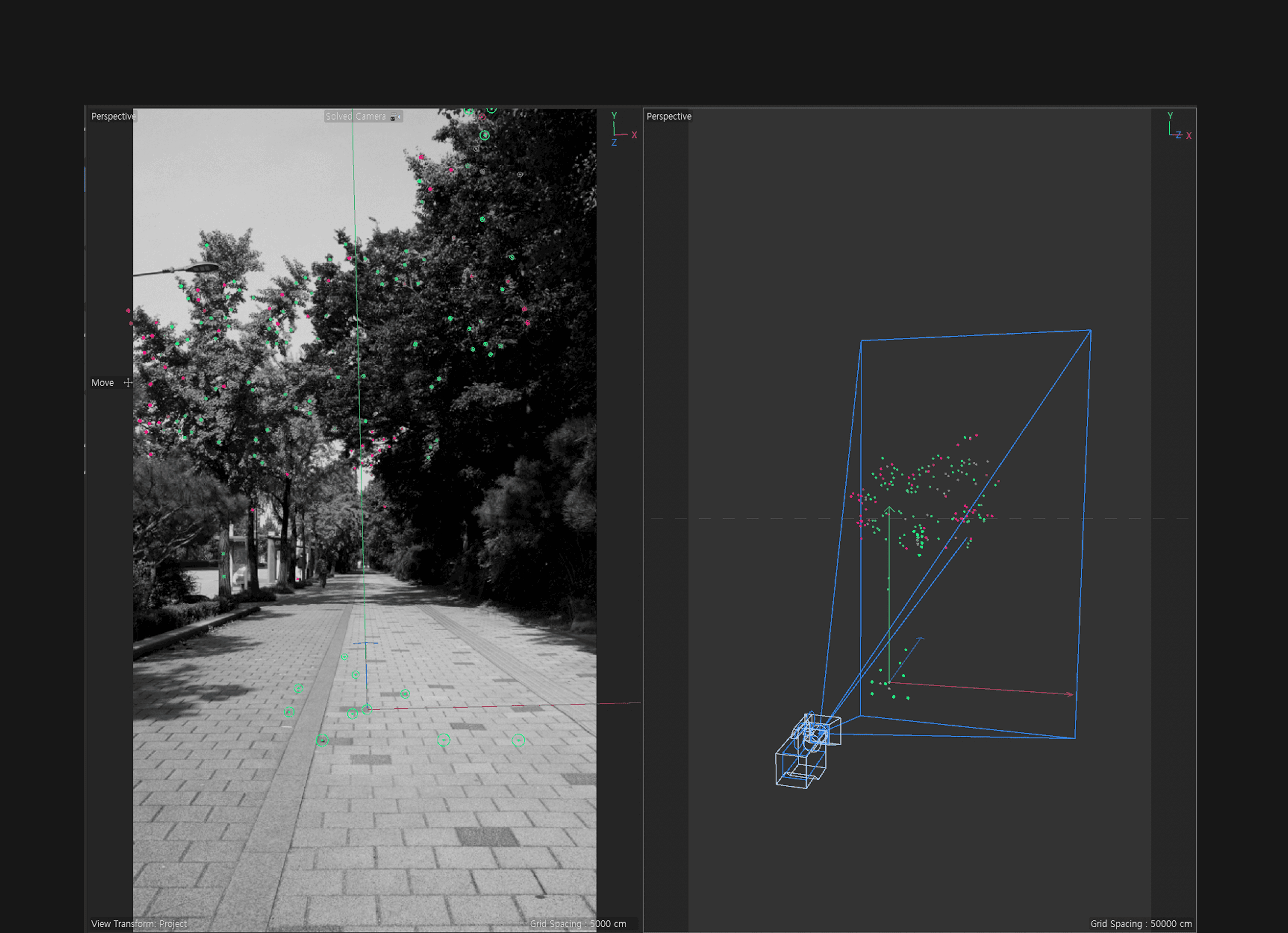Click the Grid Spacing 5000 cm readout
Viewport: 1288px width, 933px height.
[x=578, y=924]
